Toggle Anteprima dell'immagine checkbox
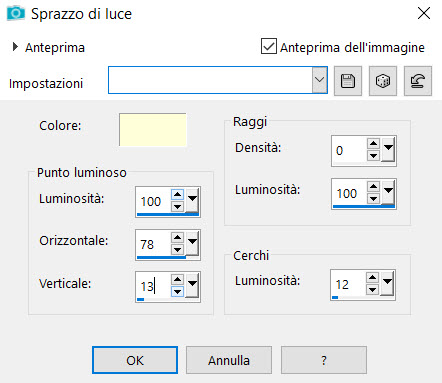The image size is (442, 383). [269, 46]
